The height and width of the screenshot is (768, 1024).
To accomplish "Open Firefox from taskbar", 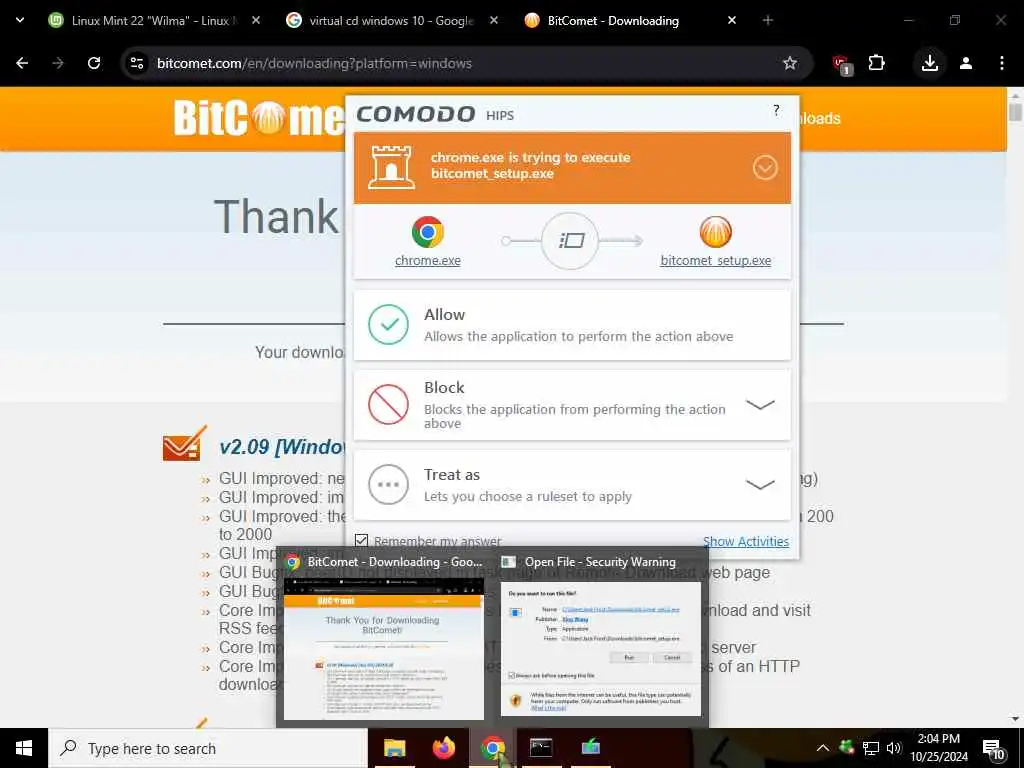I will (x=444, y=748).
